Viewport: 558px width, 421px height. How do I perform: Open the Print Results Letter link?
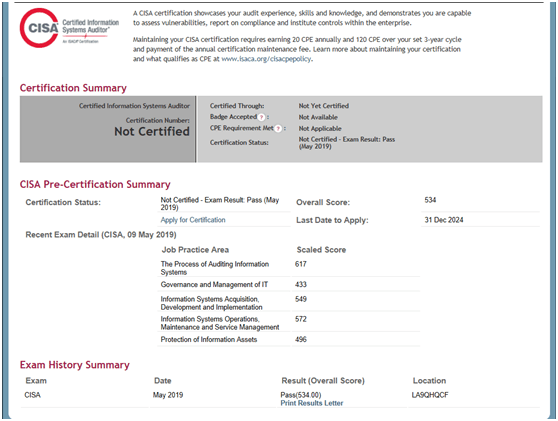click(312, 403)
